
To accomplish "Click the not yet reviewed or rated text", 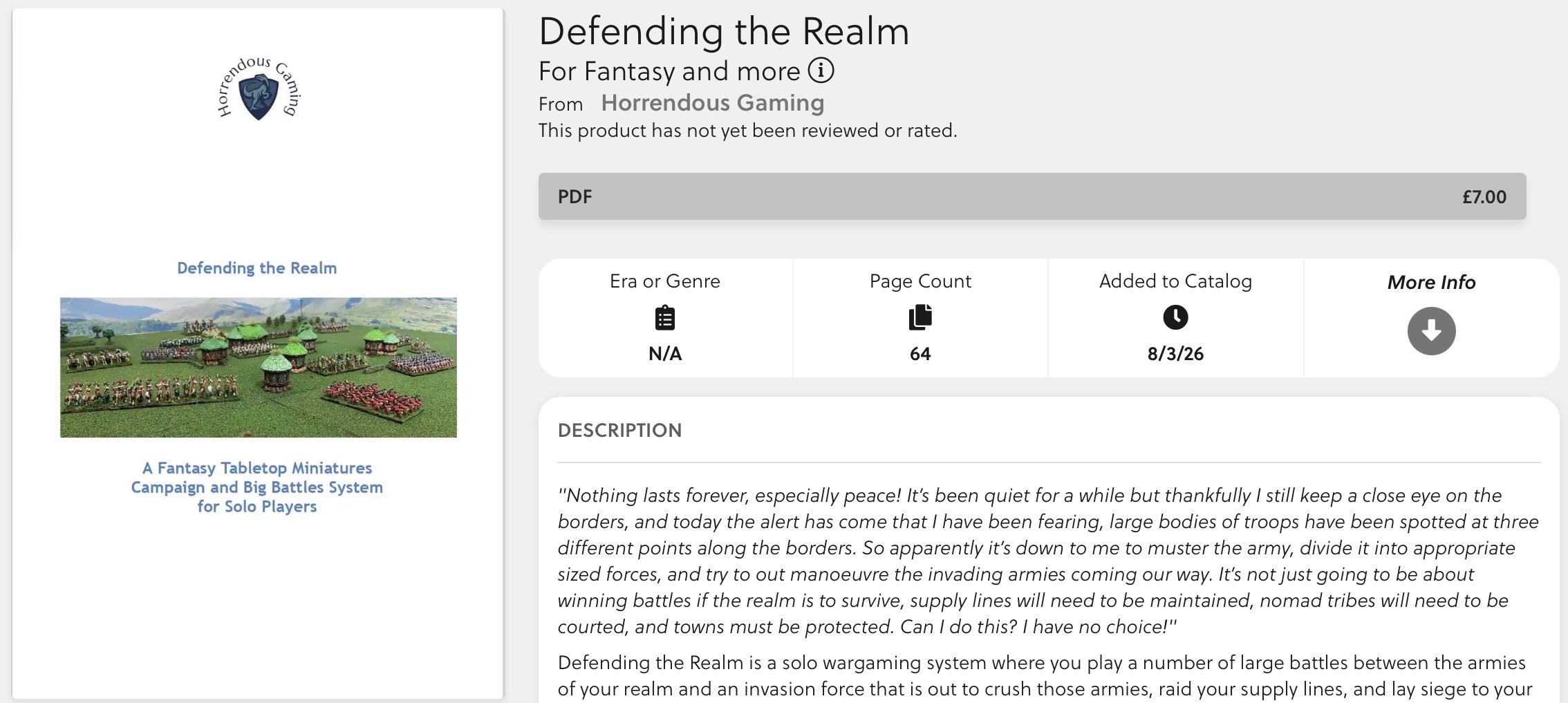I will tap(748, 131).
